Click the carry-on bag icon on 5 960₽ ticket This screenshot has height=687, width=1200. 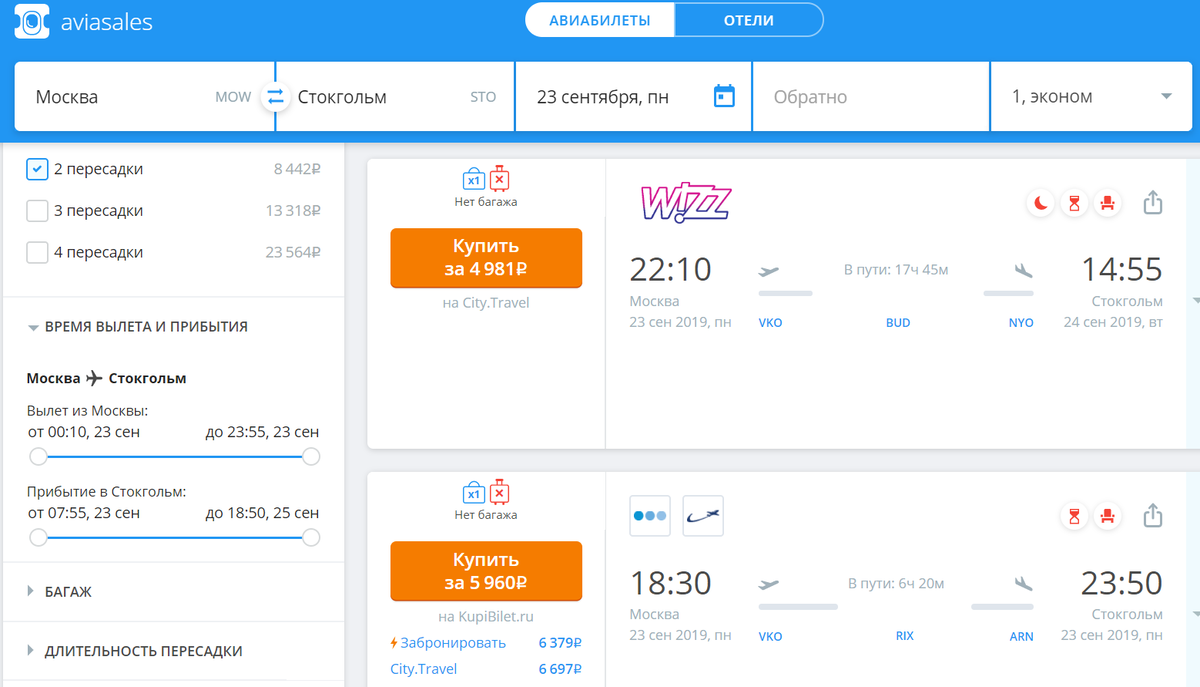(x=473, y=493)
